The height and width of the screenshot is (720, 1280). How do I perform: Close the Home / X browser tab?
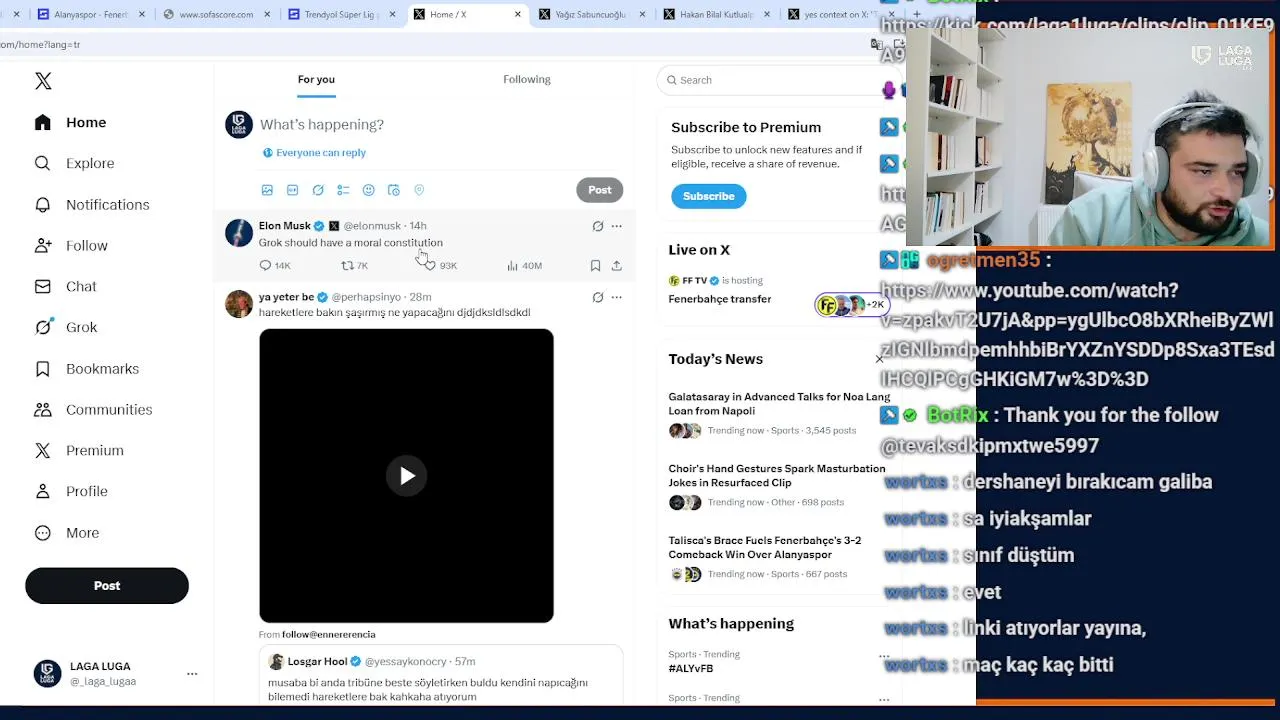(517, 14)
